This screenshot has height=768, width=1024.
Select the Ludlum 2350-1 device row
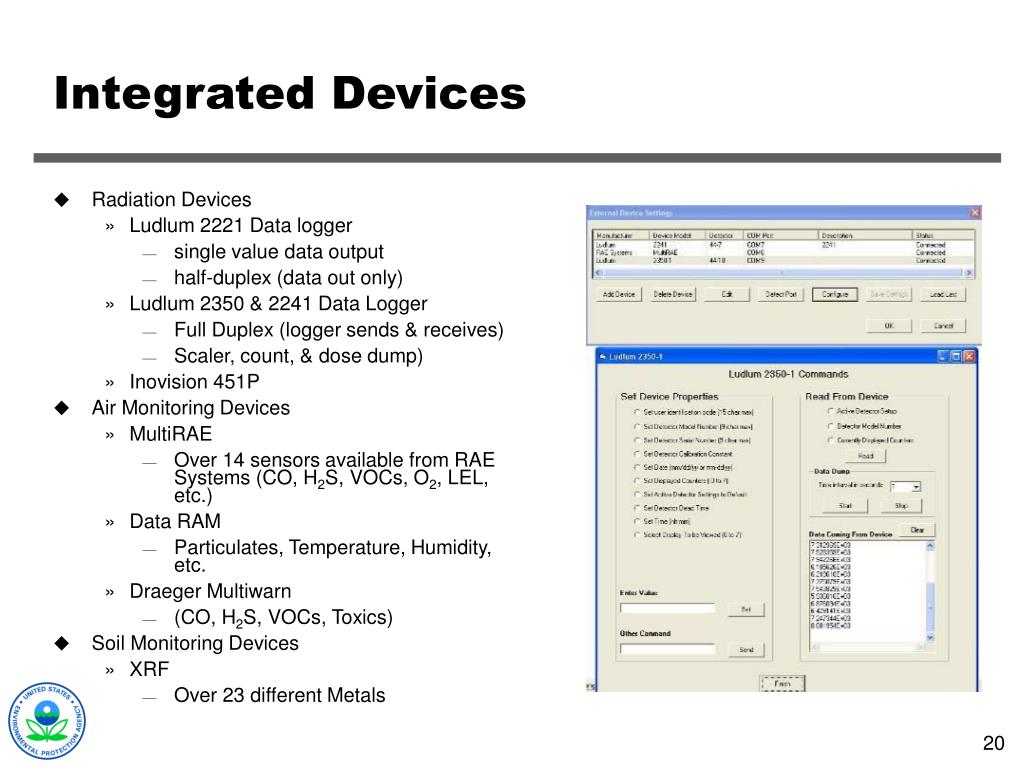(x=784, y=260)
